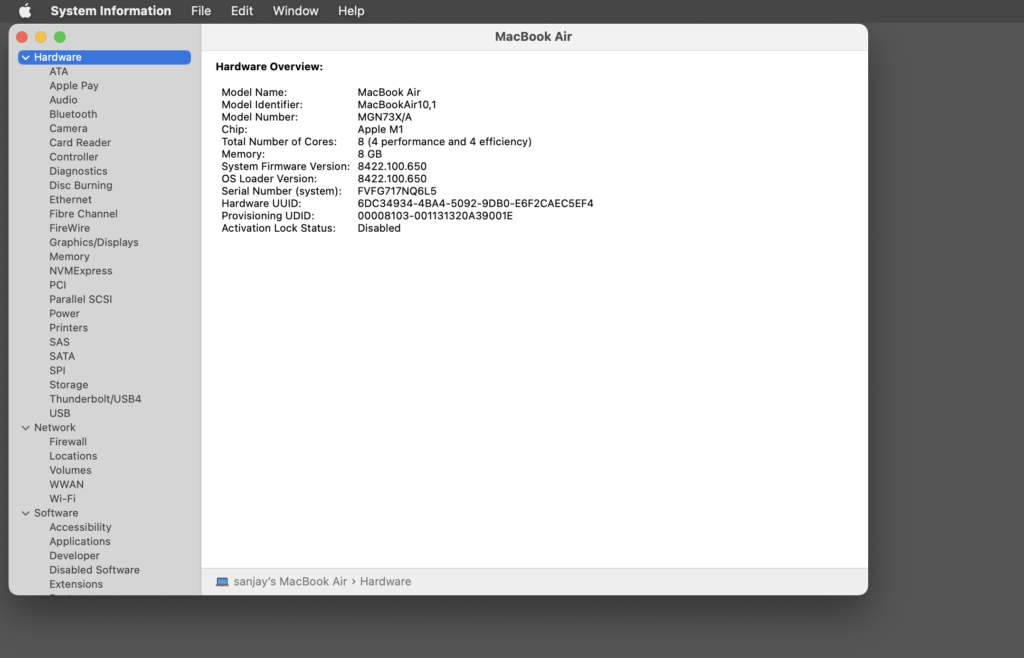
Task: Open Diagnostics in the sidebar
Action: point(78,171)
